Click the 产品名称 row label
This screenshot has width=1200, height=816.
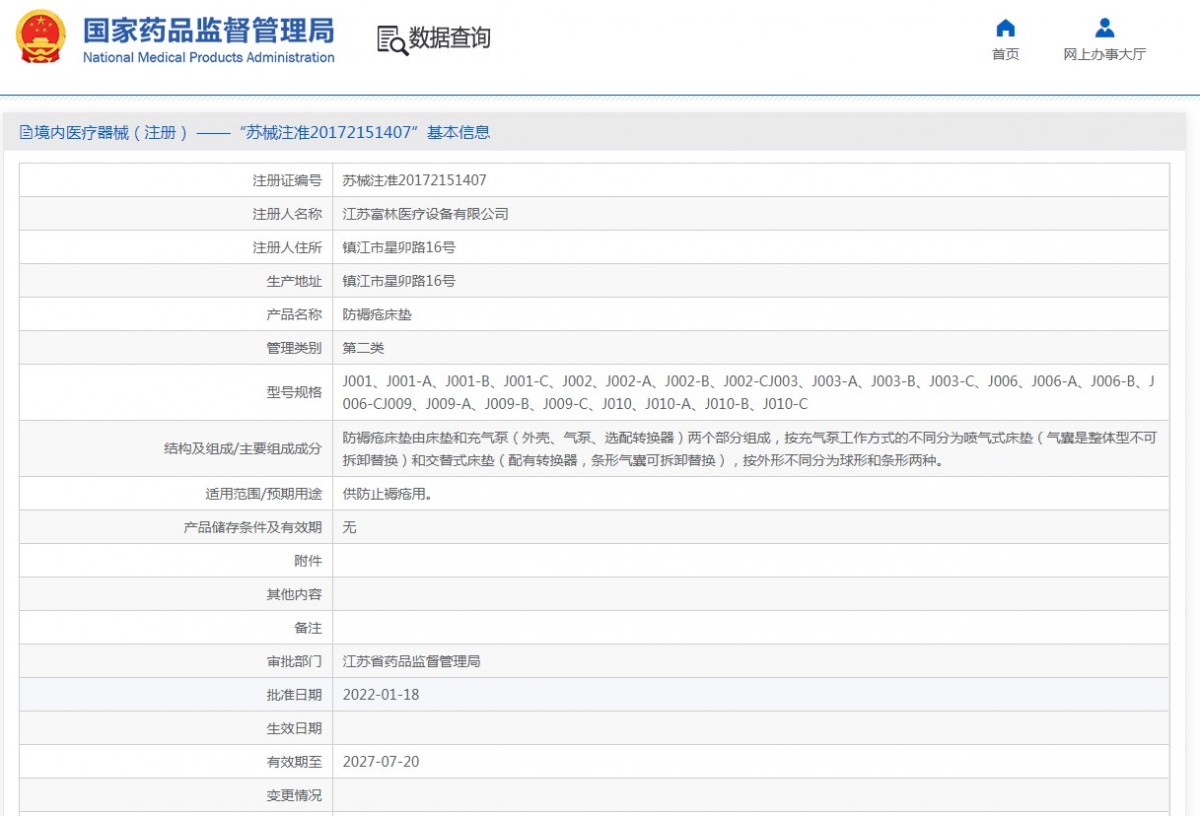coord(294,315)
